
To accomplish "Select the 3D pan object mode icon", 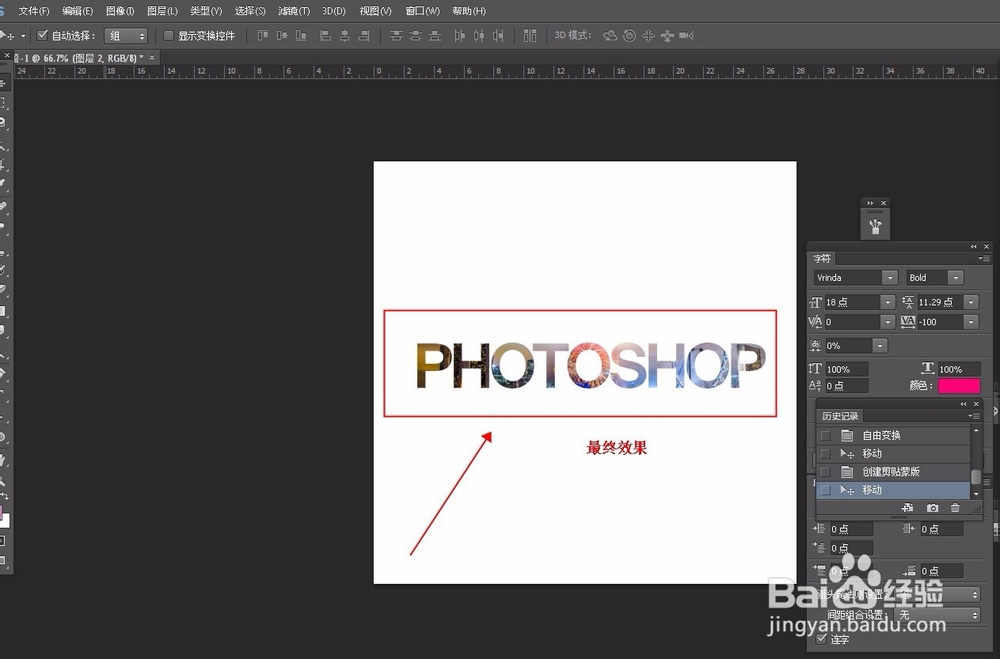I will [x=648, y=36].
